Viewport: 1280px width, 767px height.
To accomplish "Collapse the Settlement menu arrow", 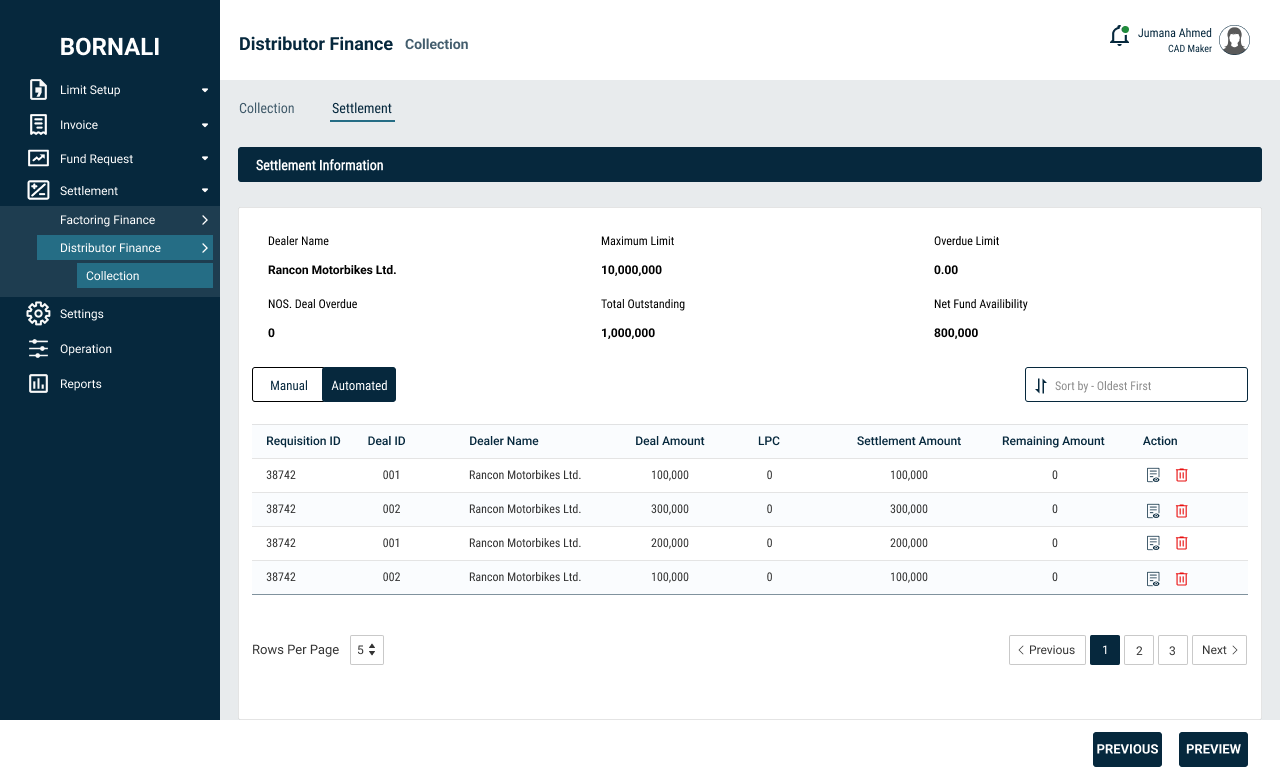I will (x=205, y=190).
